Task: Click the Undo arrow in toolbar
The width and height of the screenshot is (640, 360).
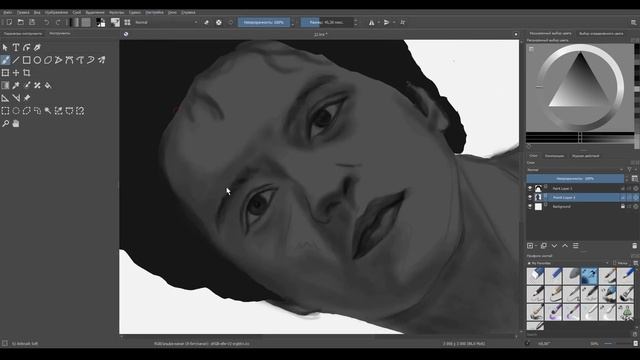Action: [x=47, y=22]
